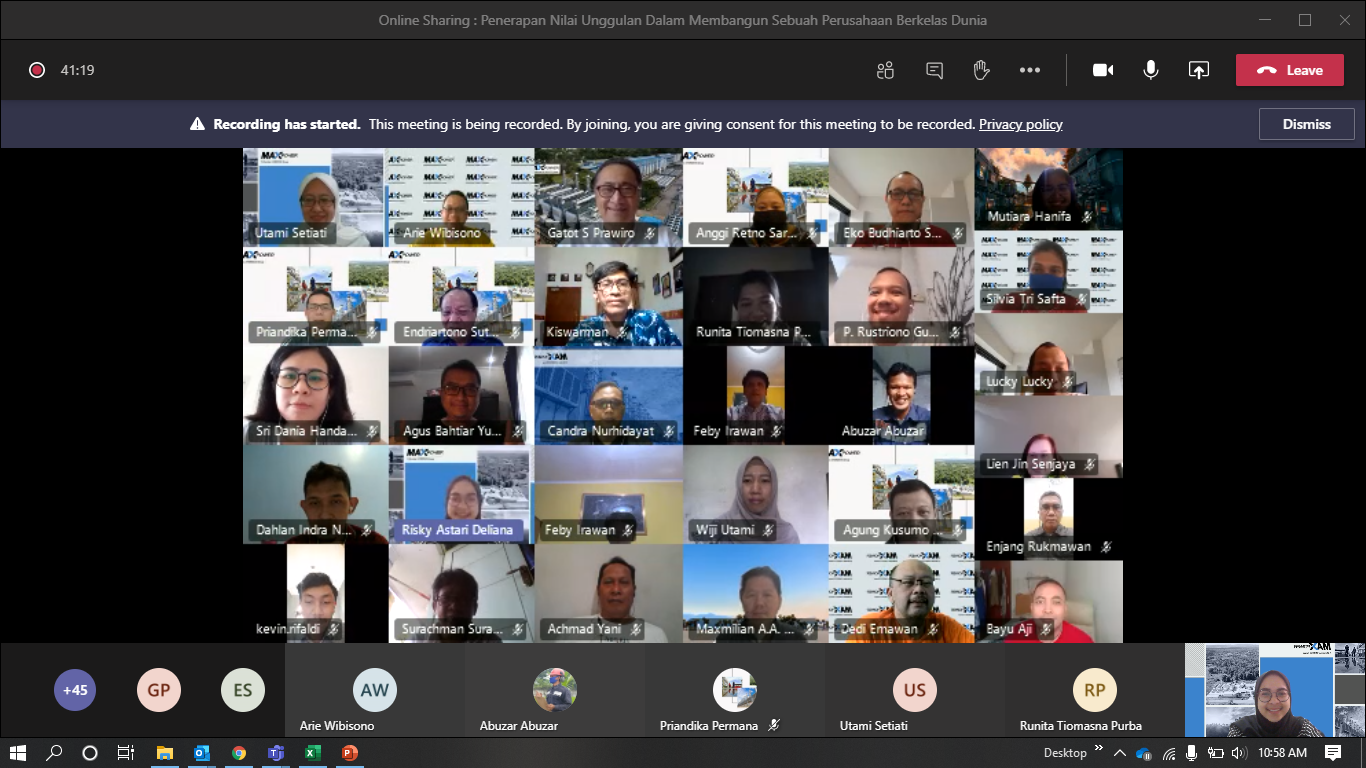
Task: Toggle the camera on or off
Action: click(x=1103, y=70)
